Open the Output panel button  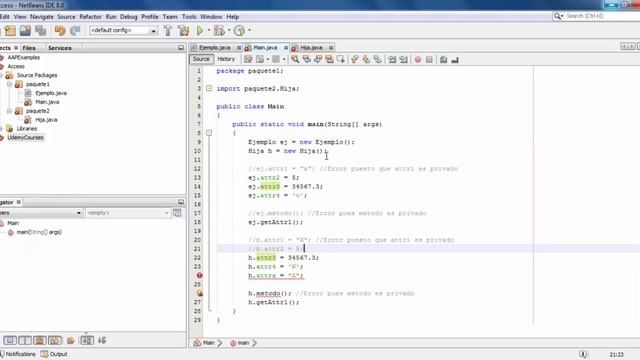click(54, 354)
